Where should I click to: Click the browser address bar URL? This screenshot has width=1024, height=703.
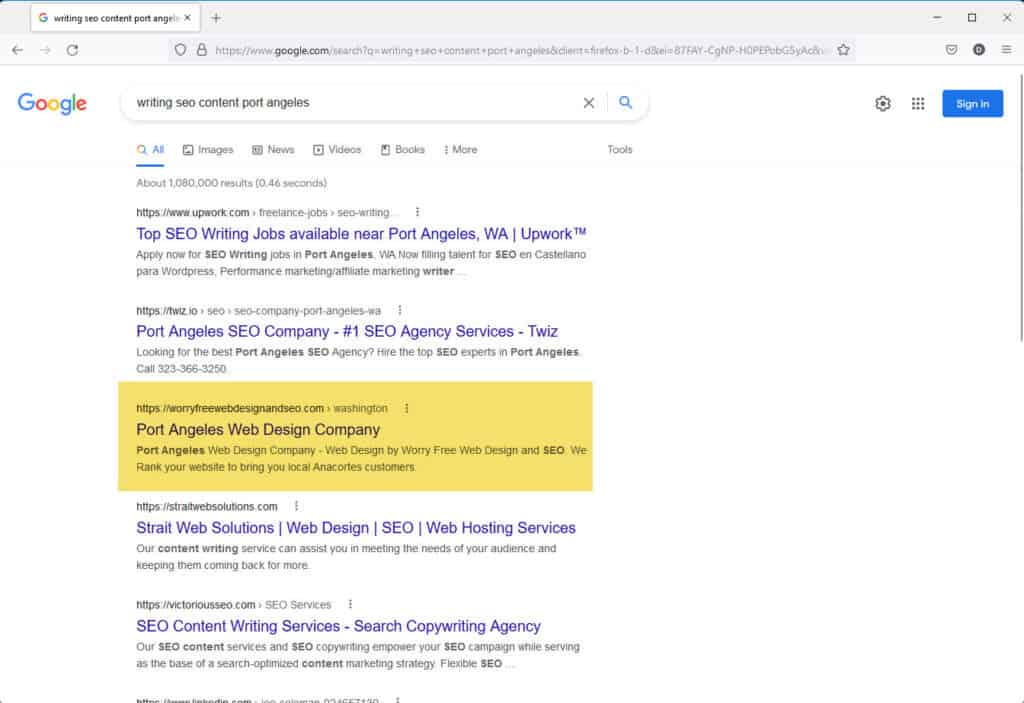pyautogui.click(x=519, y=50)
